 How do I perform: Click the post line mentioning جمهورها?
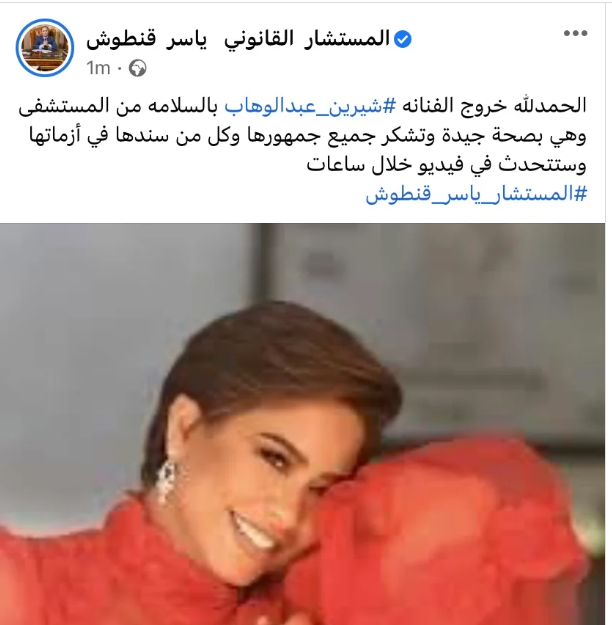point(308,137)
